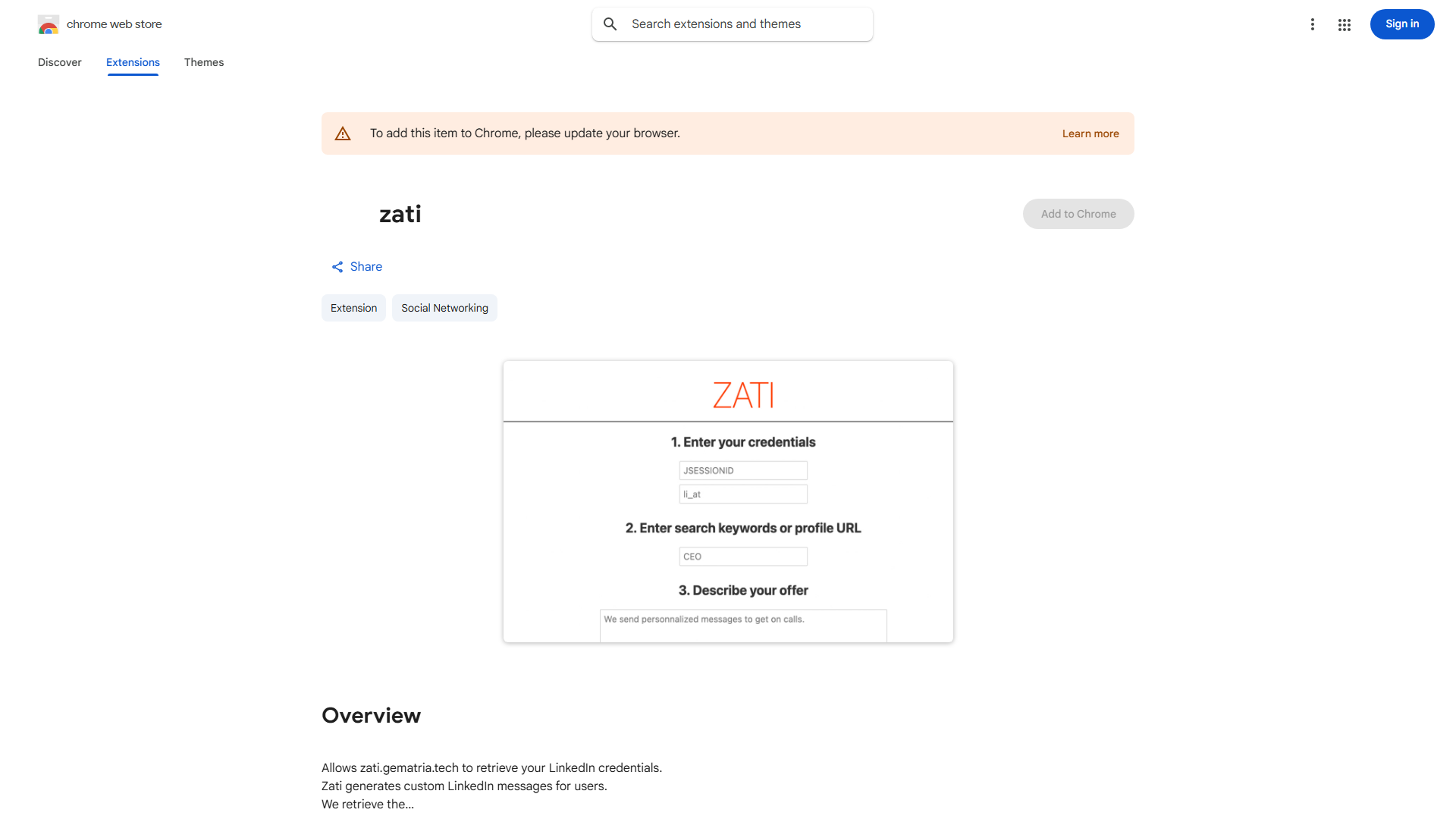This screenshot has height=819, width=1456.
Task: Select the Social Networking category chip
Action: (x=444, y=308)
